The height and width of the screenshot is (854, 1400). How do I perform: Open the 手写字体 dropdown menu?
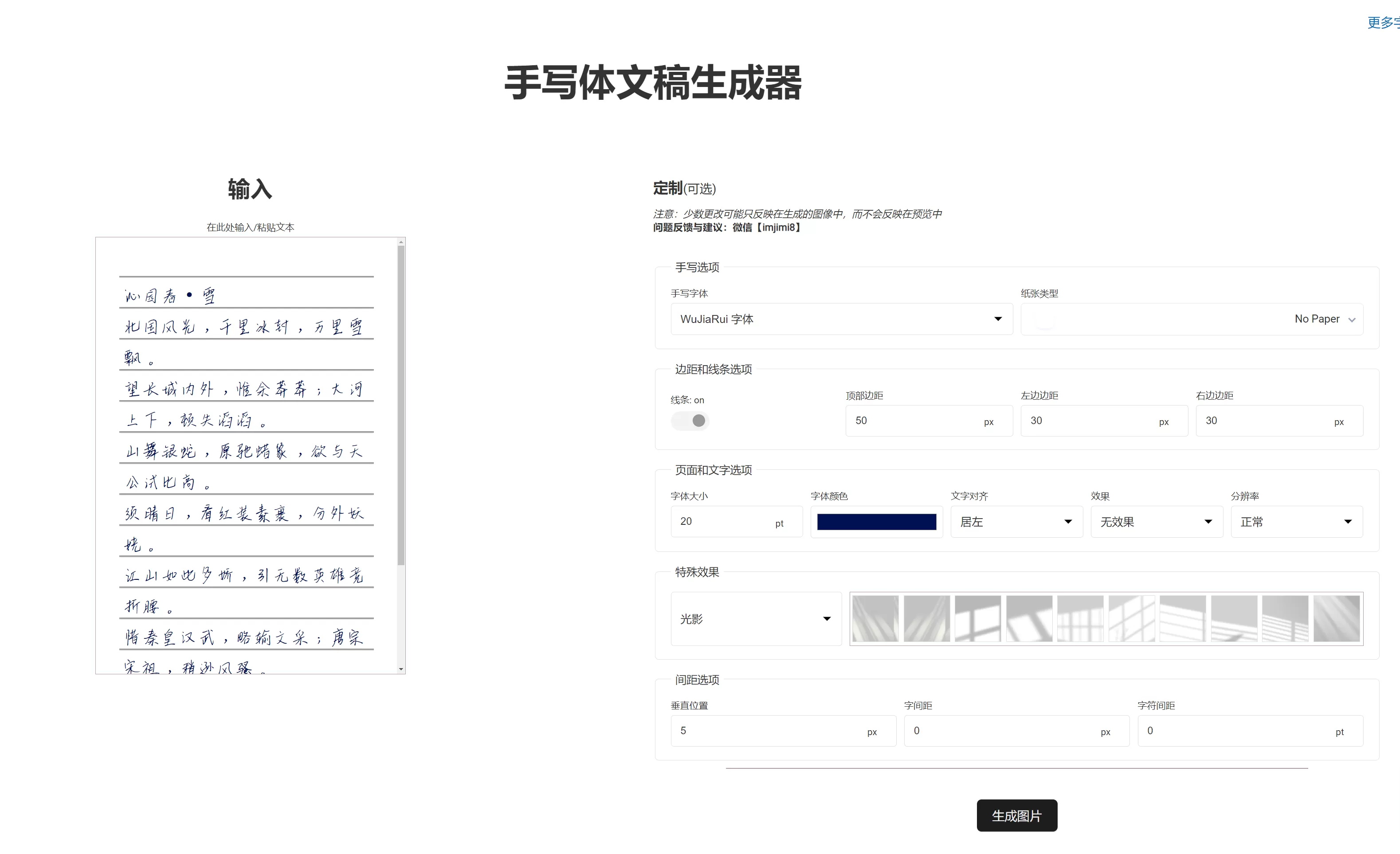tap(836, 320)
